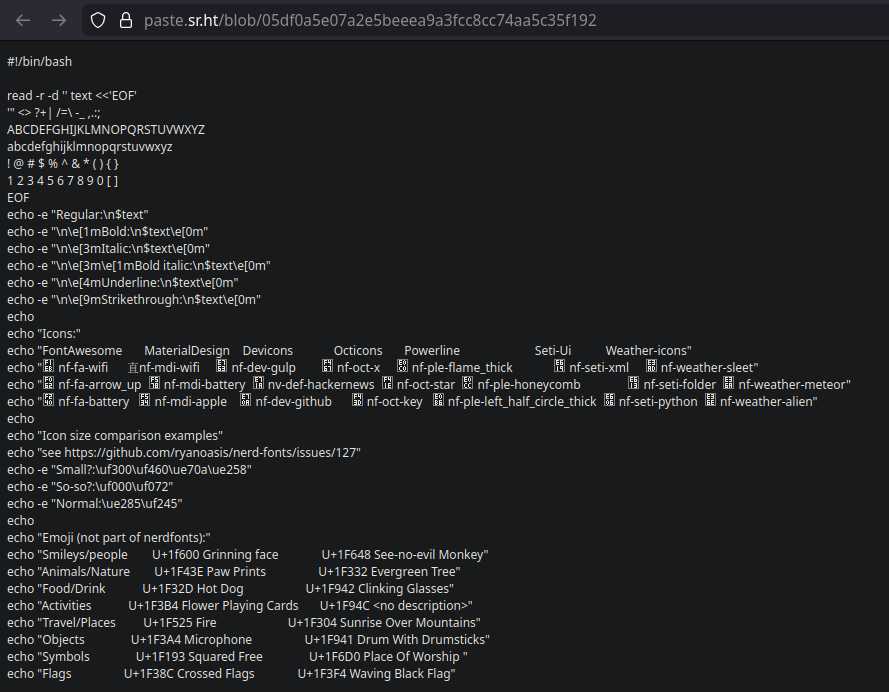Click the glyph icon before nf-mdi-wifi
Image resolution: width=889 pixels, height=692 pixels.
click(x=133, y=368)
